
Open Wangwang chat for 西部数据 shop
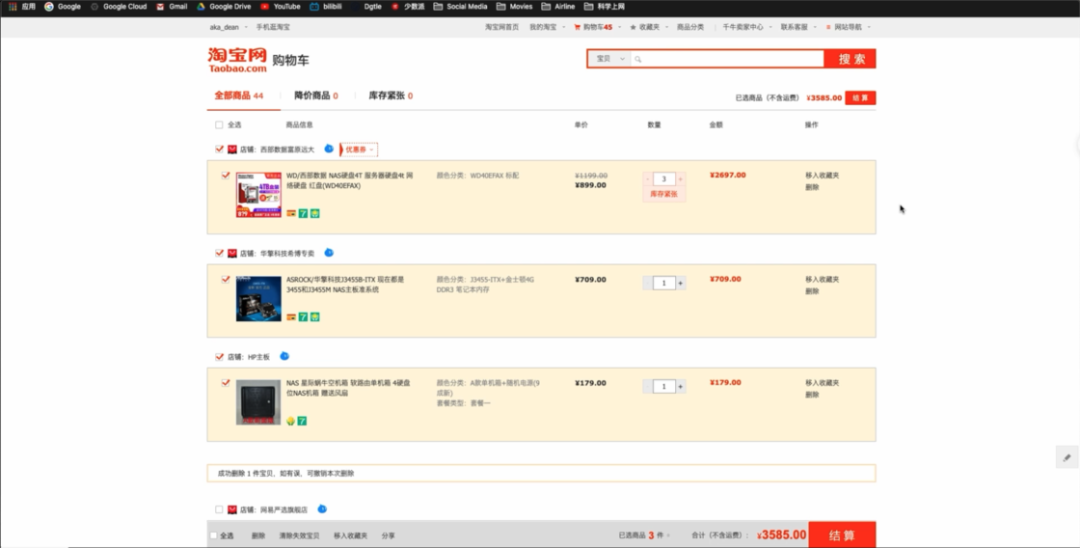[329, 149]
